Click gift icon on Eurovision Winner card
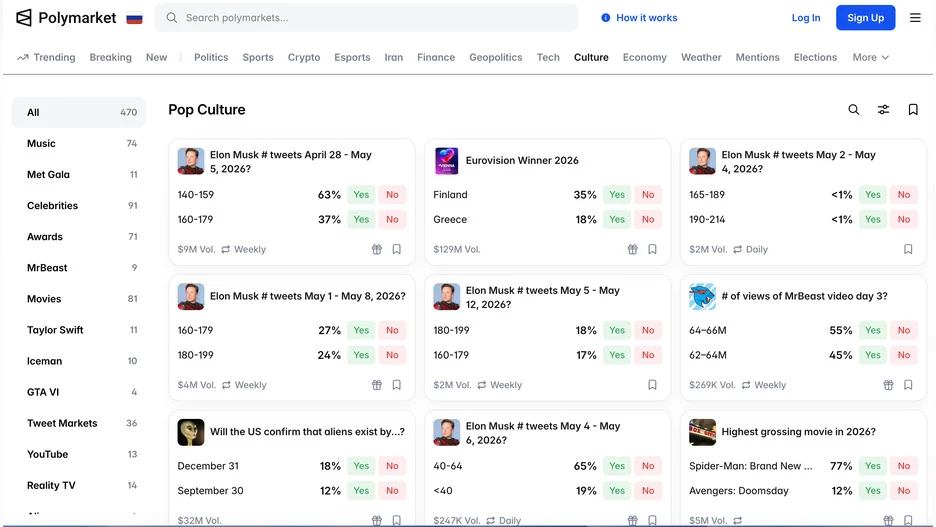The width and height of the screenshot is (936, 527). click(x=633, y=249)
